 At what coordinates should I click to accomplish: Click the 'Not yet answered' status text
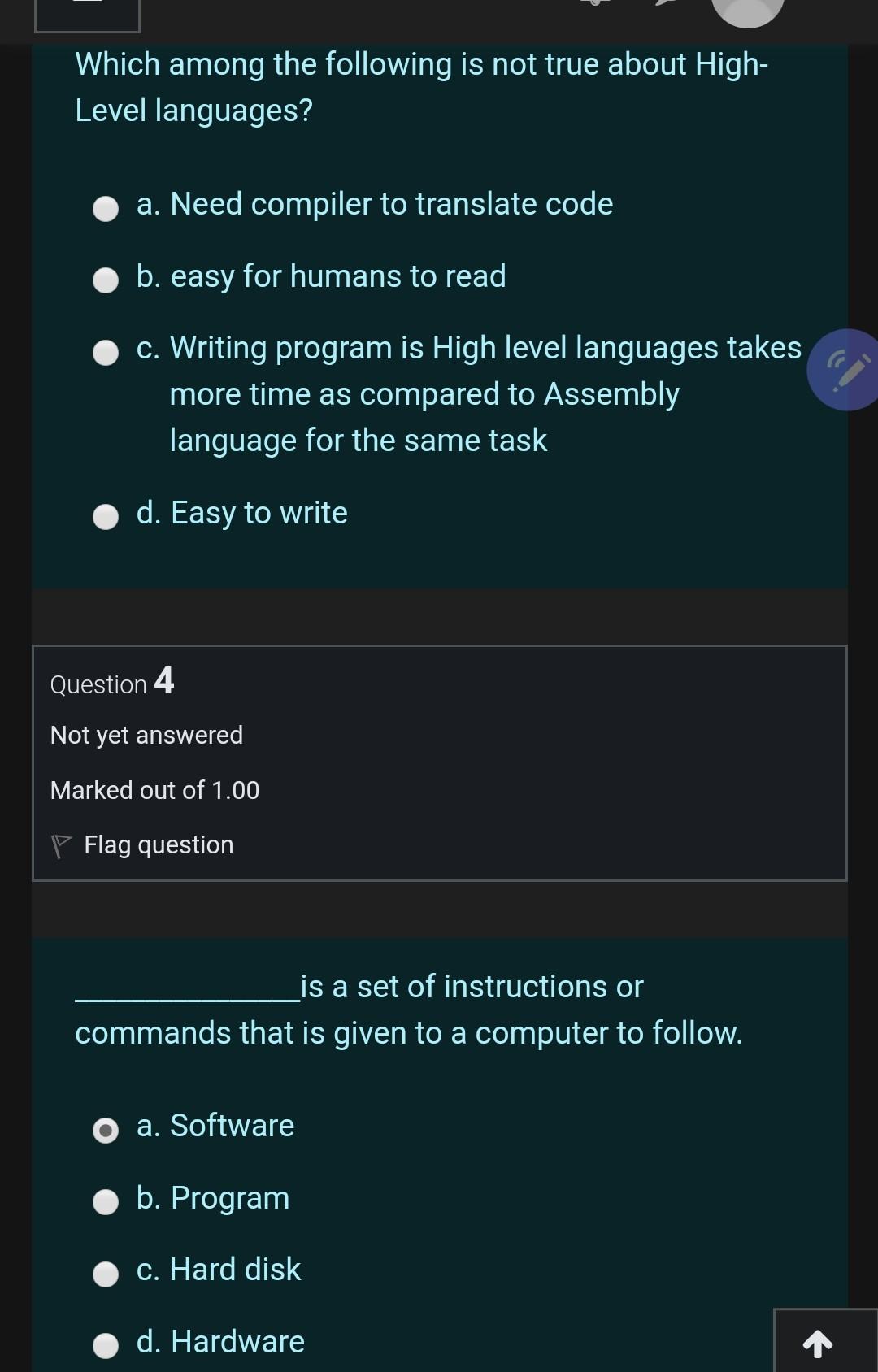146,735
